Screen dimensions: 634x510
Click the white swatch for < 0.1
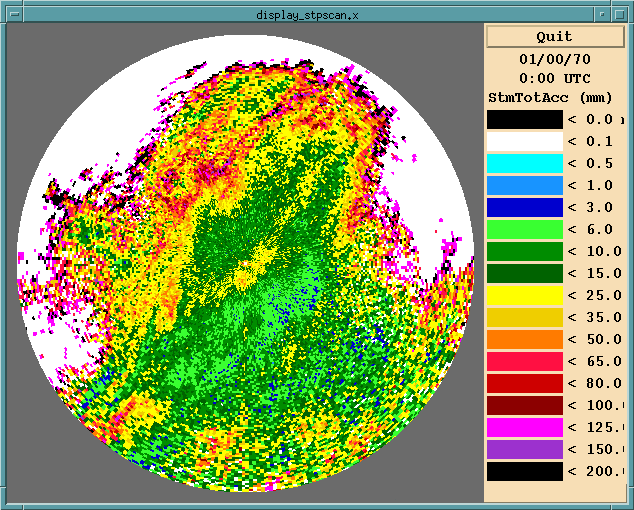coord(524,142)
